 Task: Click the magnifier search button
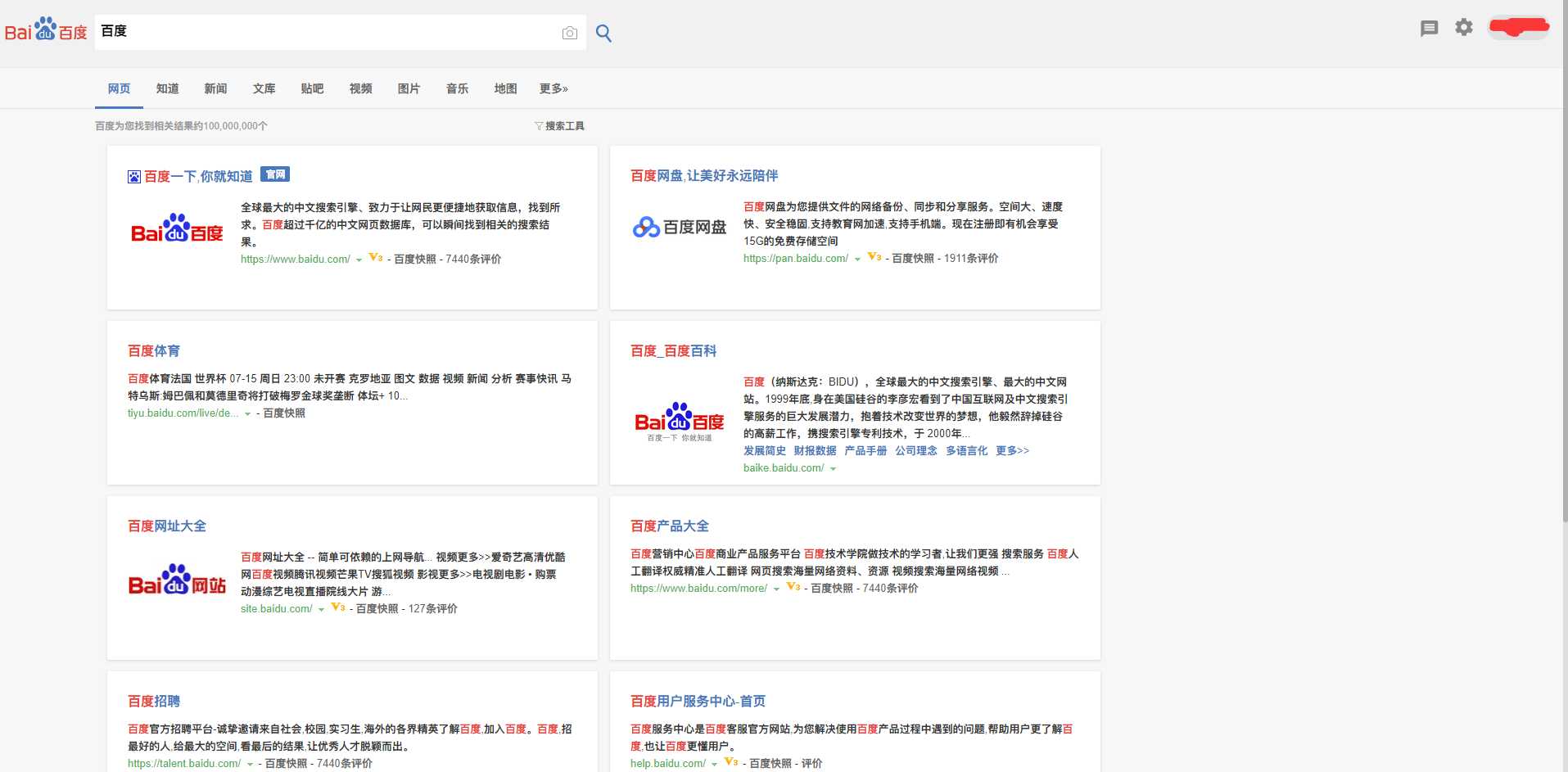(603, 33)
